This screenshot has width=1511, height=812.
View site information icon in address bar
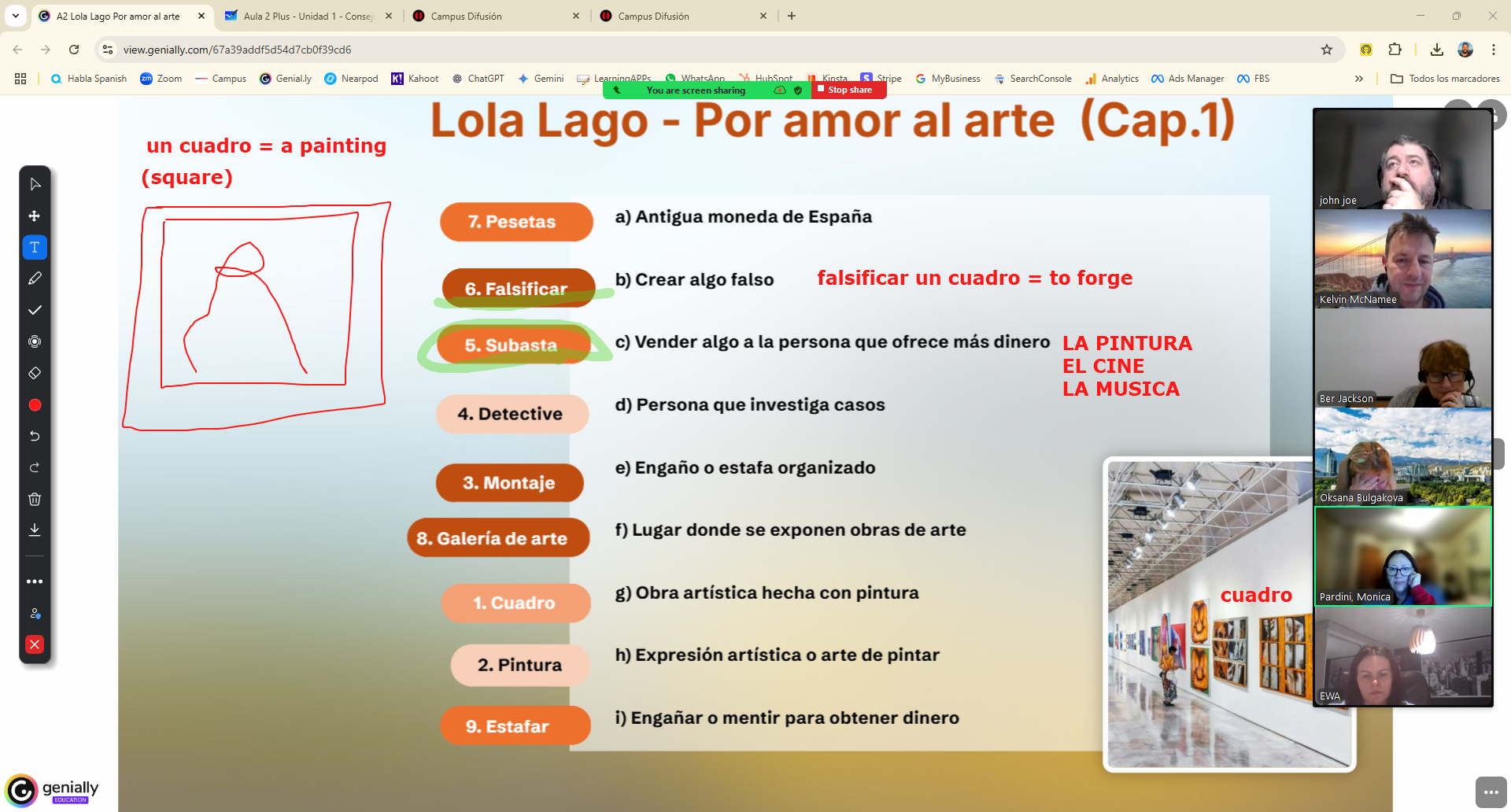tap(108, 50)
